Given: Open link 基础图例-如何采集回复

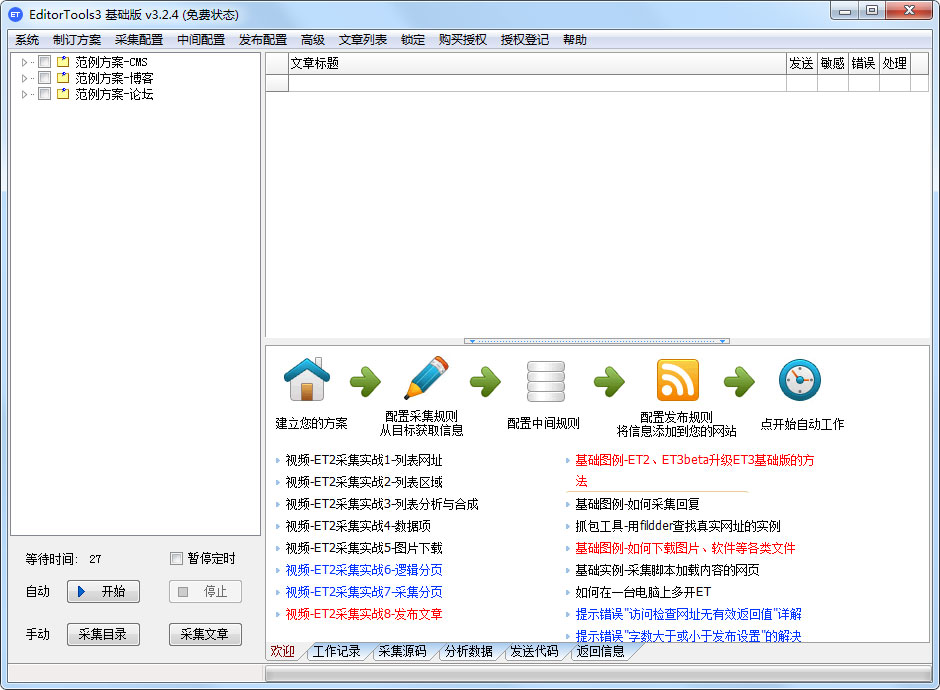Looking at the screenshot, I should 637,504.
